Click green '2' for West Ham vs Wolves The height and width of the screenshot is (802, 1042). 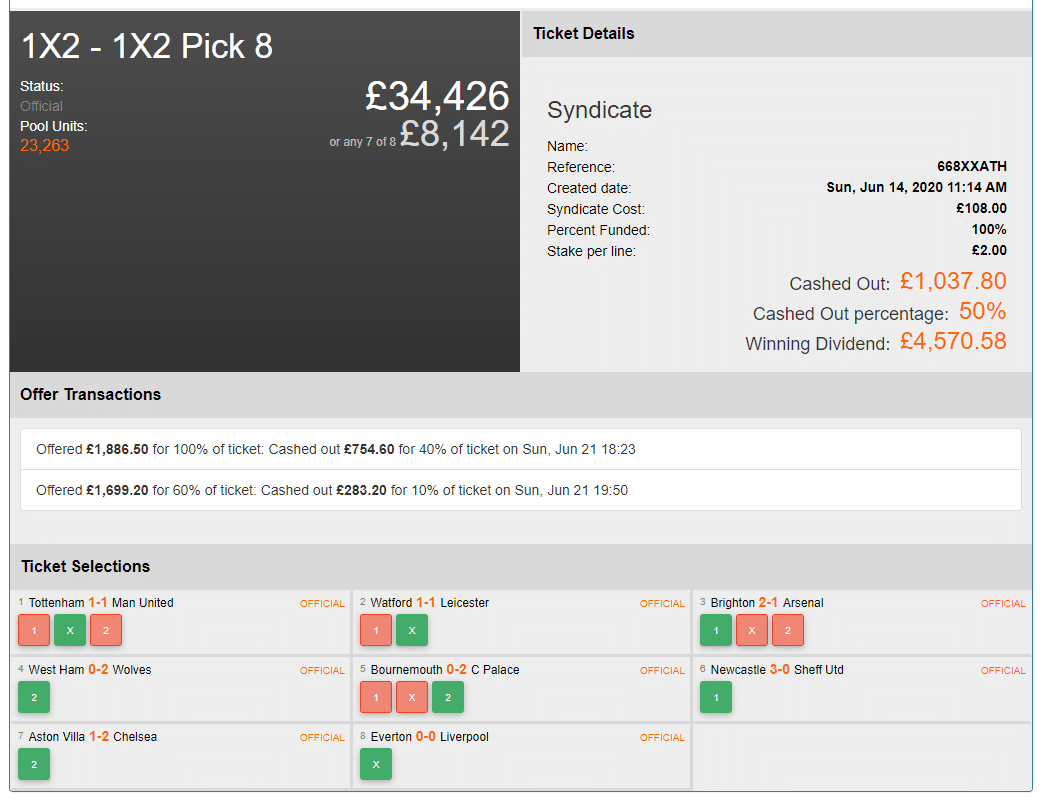tap(34, 697)
